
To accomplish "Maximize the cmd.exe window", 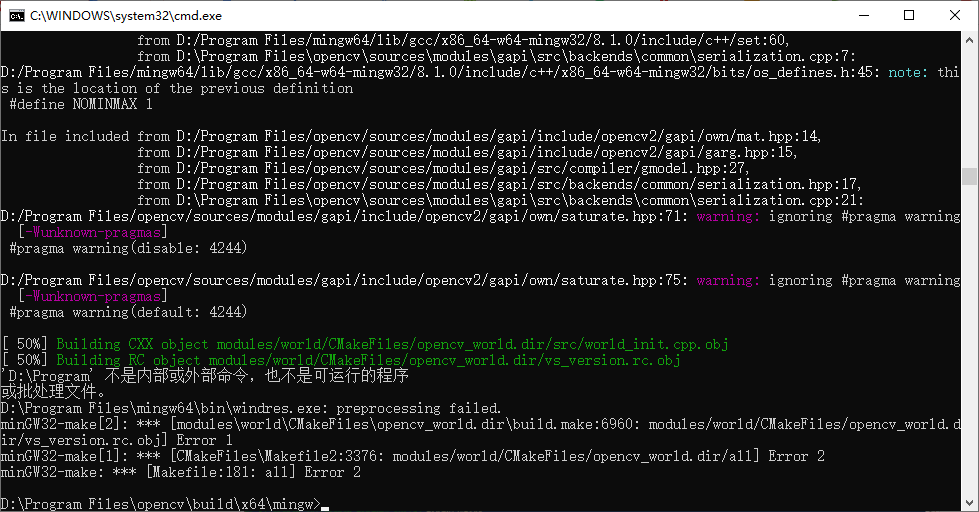I will click(x=909, y=16).
